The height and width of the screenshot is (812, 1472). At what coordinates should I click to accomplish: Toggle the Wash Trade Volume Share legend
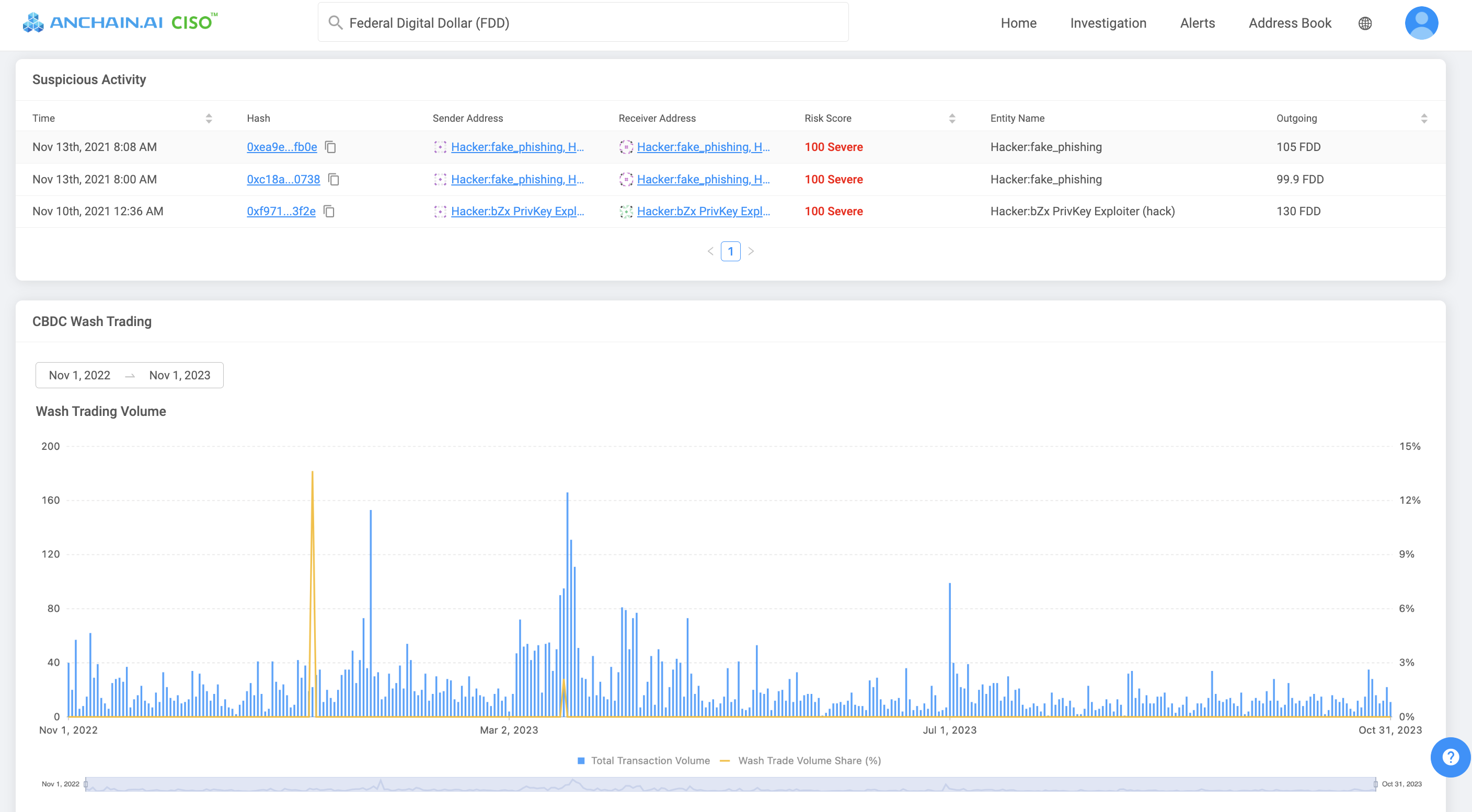[803, 760]
